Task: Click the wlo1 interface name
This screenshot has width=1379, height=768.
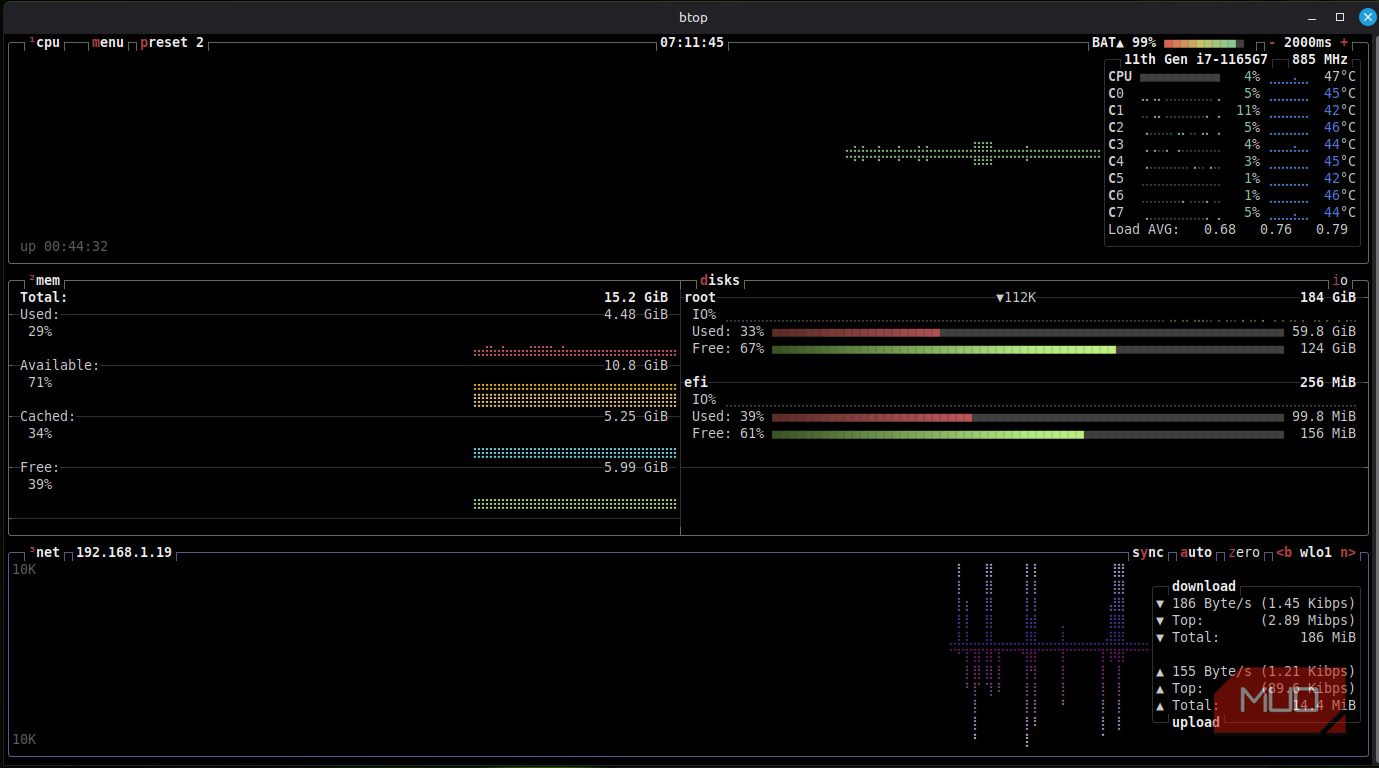Action: (x=1316, y=553)
